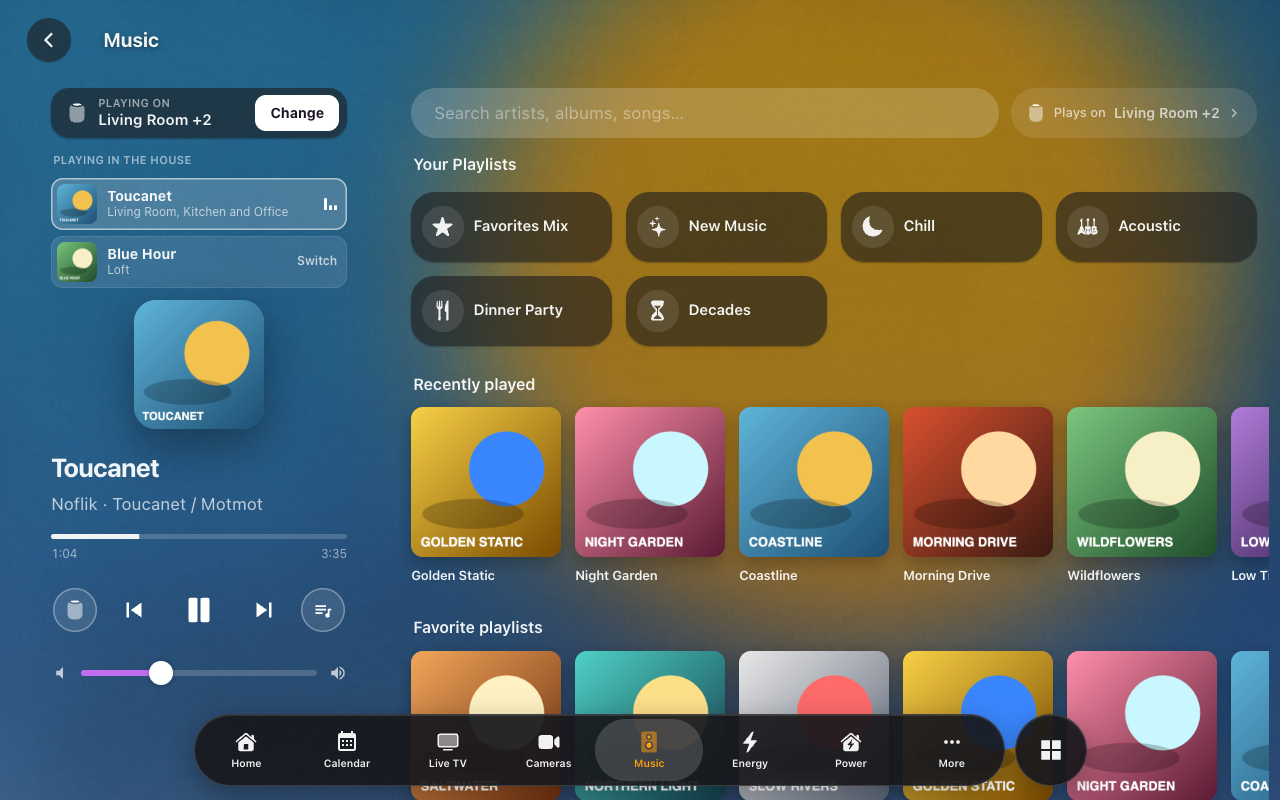
Task: Click the low volume speaker icon
Action: tap(60, 673)
